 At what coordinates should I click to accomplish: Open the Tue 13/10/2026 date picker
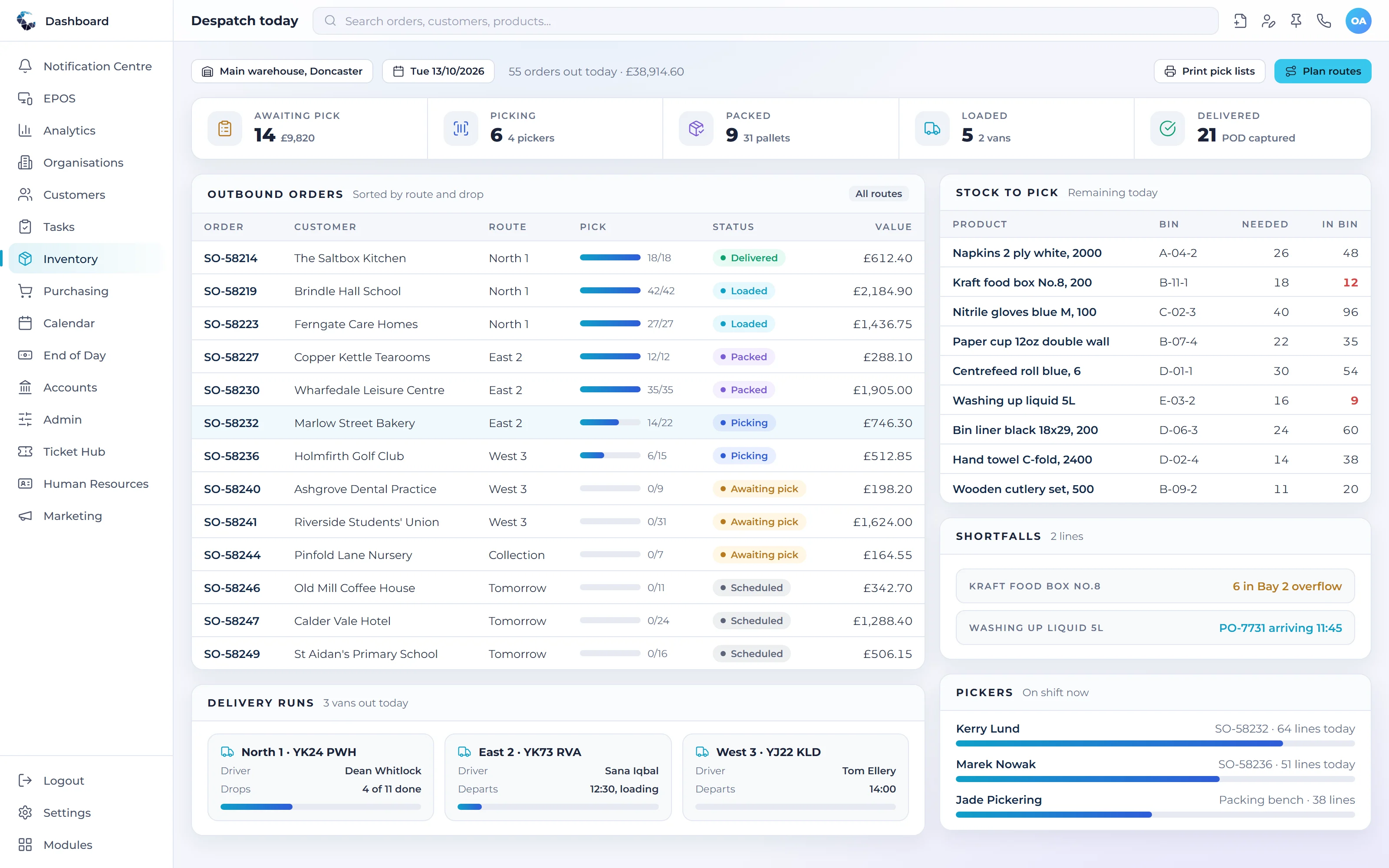pyautogui.click(x=438, y=71)
